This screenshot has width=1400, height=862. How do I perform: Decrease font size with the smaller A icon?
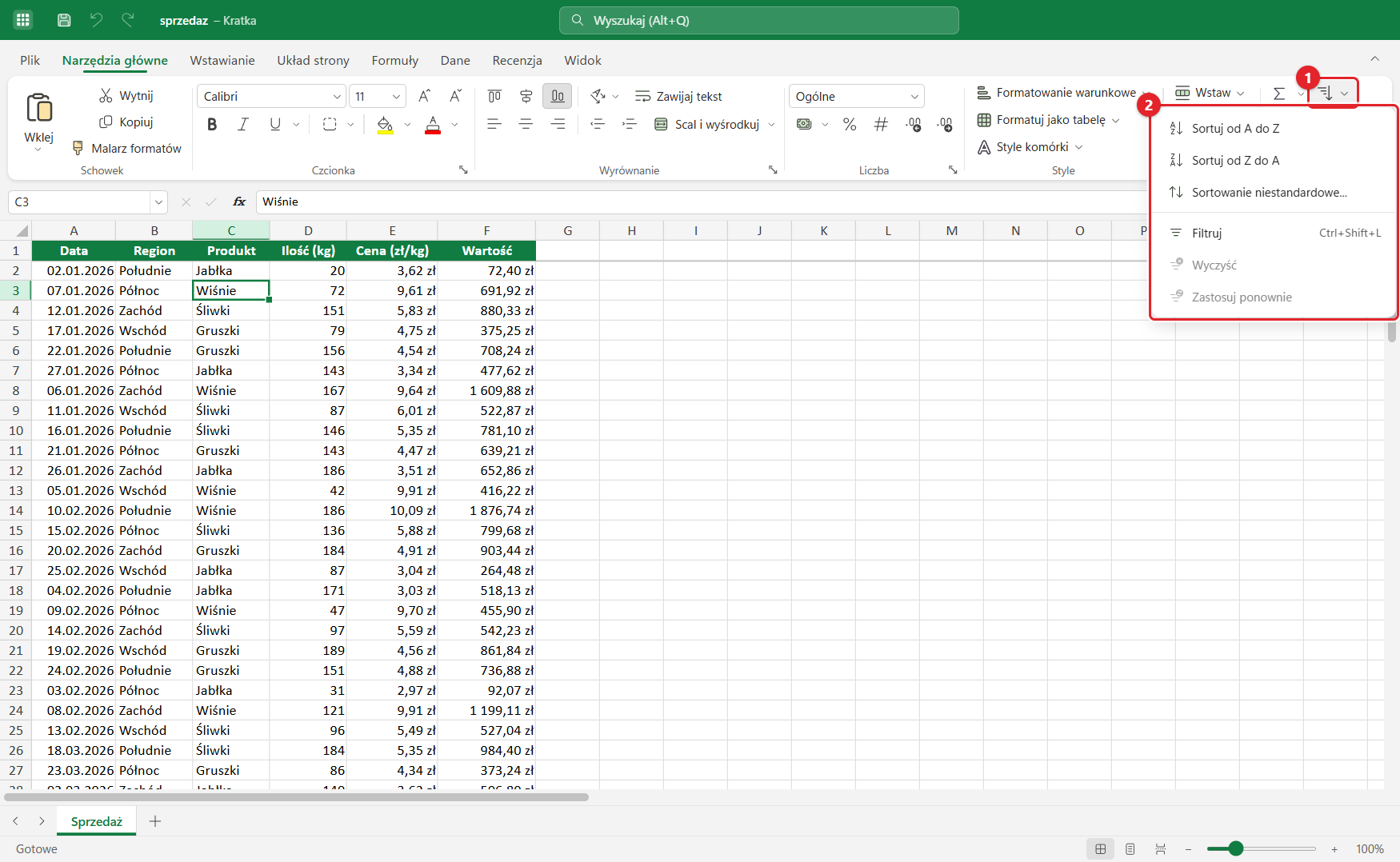(455, 96)
